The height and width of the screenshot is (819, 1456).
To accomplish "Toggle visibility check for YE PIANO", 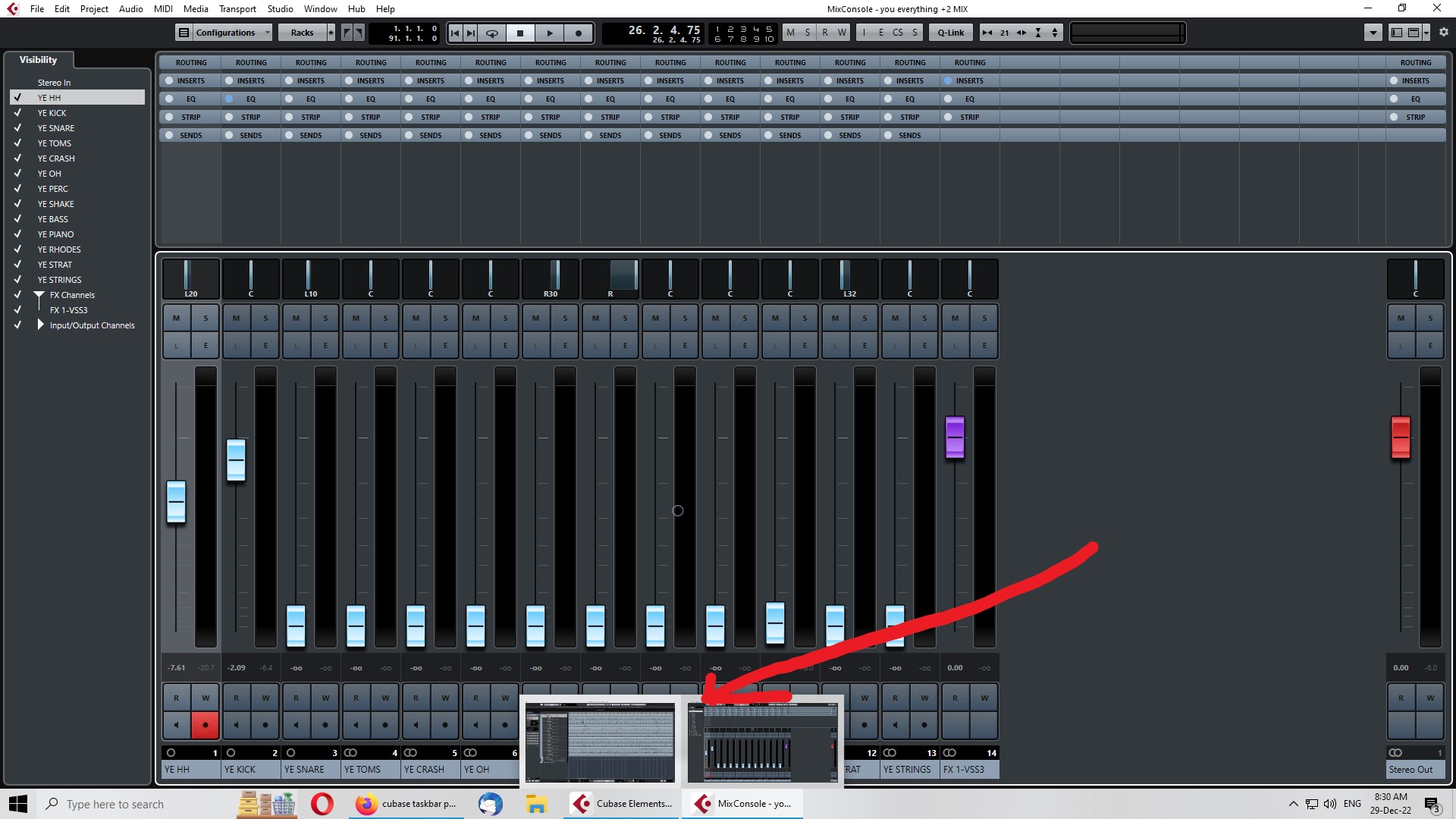I will pos(17,234).
